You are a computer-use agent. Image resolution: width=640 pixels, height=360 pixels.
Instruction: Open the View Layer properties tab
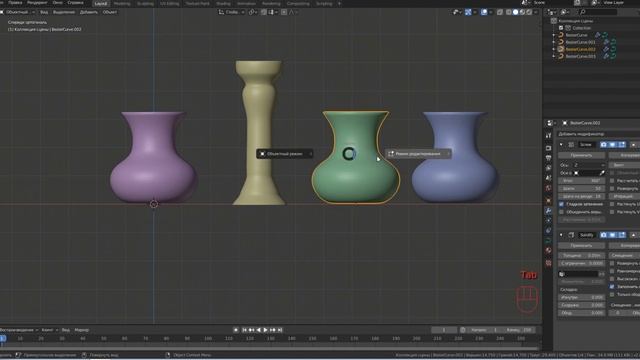[x=549, y=168]
